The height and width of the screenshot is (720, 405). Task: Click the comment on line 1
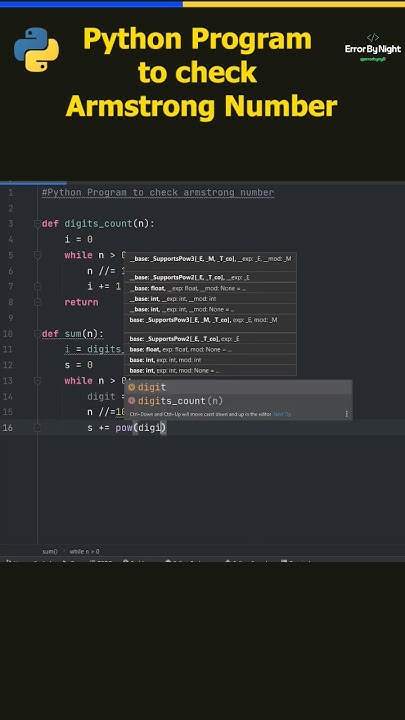(x=158, y=192)
